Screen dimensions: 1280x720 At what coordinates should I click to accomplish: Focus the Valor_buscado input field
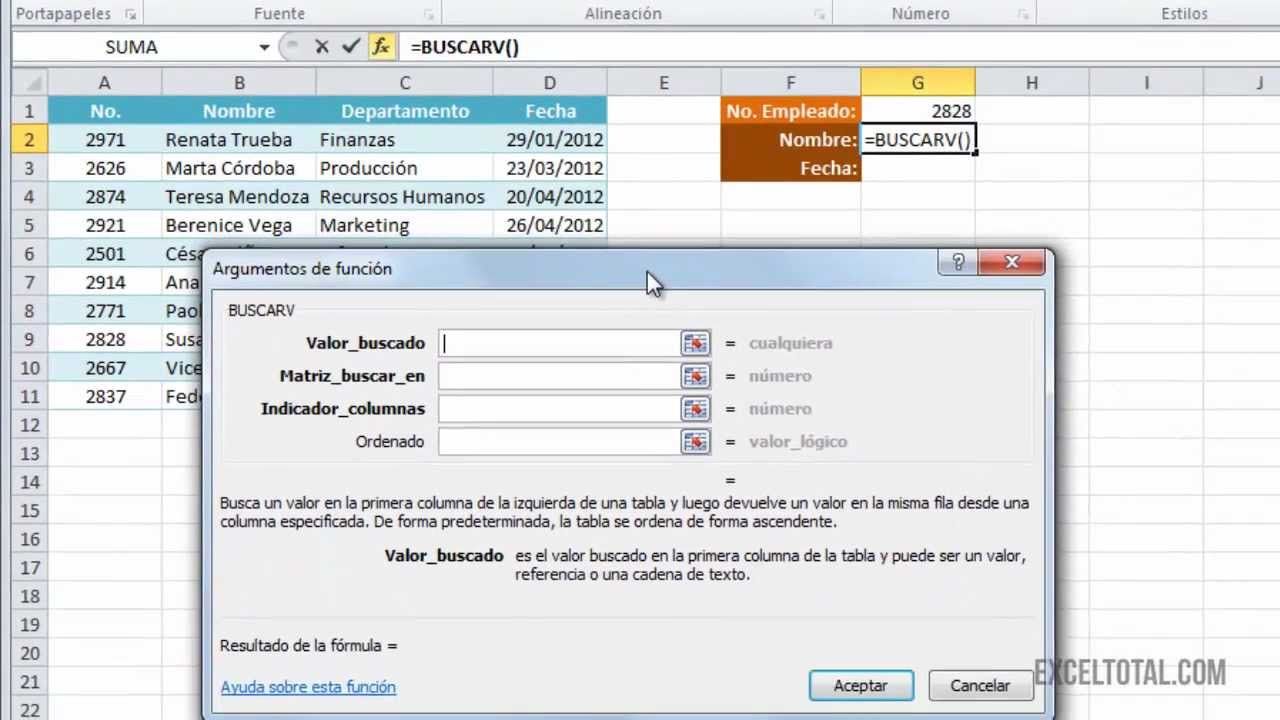pos(559,343)
